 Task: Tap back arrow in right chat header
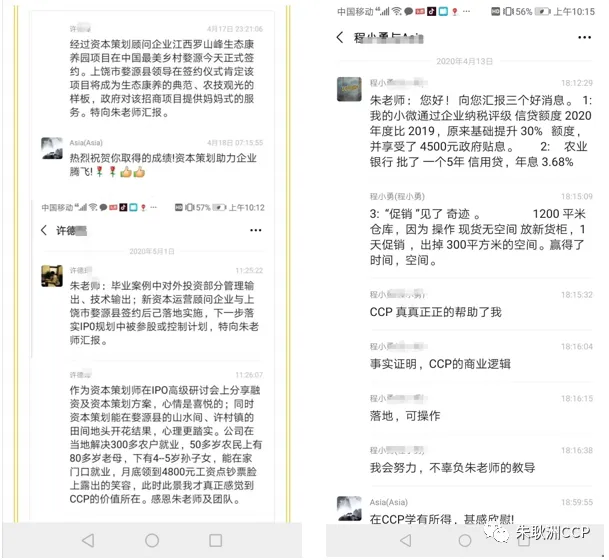(x=340, y=37)
